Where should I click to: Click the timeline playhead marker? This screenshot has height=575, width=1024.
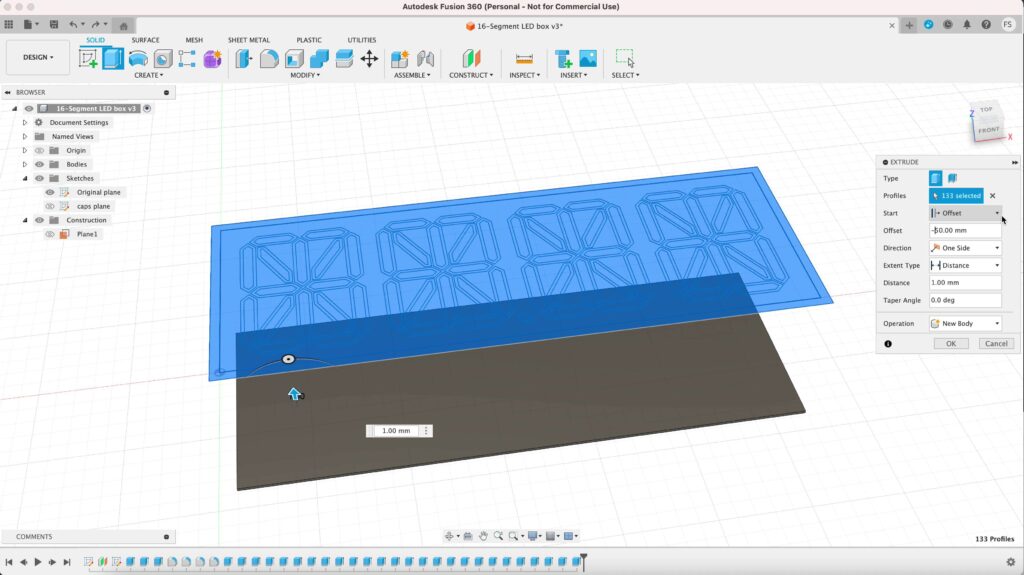[x=584, y=558]
